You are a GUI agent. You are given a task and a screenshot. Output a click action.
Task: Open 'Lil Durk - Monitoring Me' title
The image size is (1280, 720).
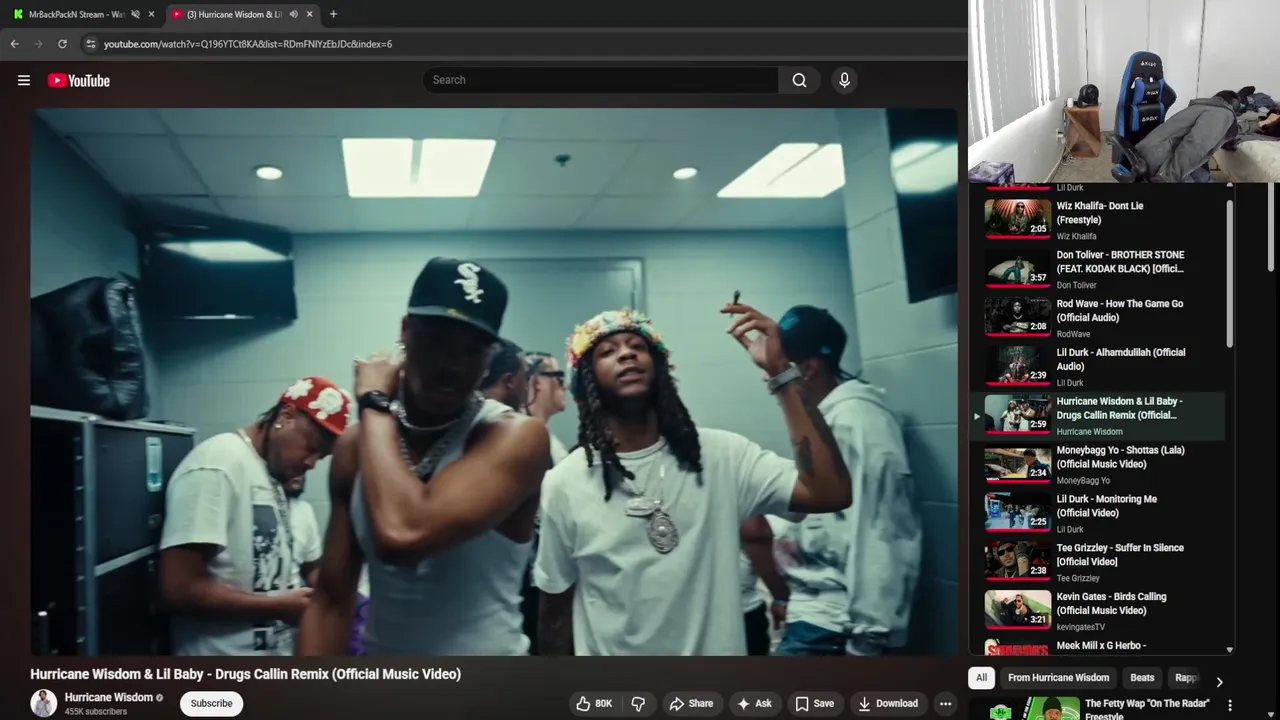click(x=1107, y=506)
